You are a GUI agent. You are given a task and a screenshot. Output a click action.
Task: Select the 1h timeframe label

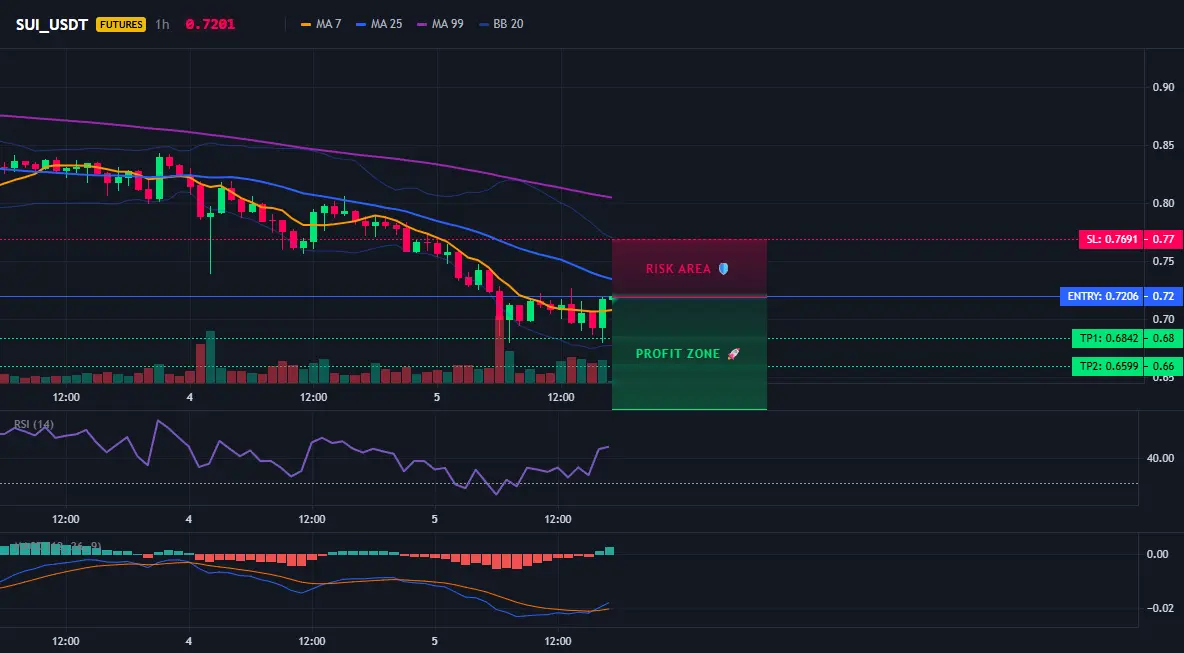click(x=162, y=24)
